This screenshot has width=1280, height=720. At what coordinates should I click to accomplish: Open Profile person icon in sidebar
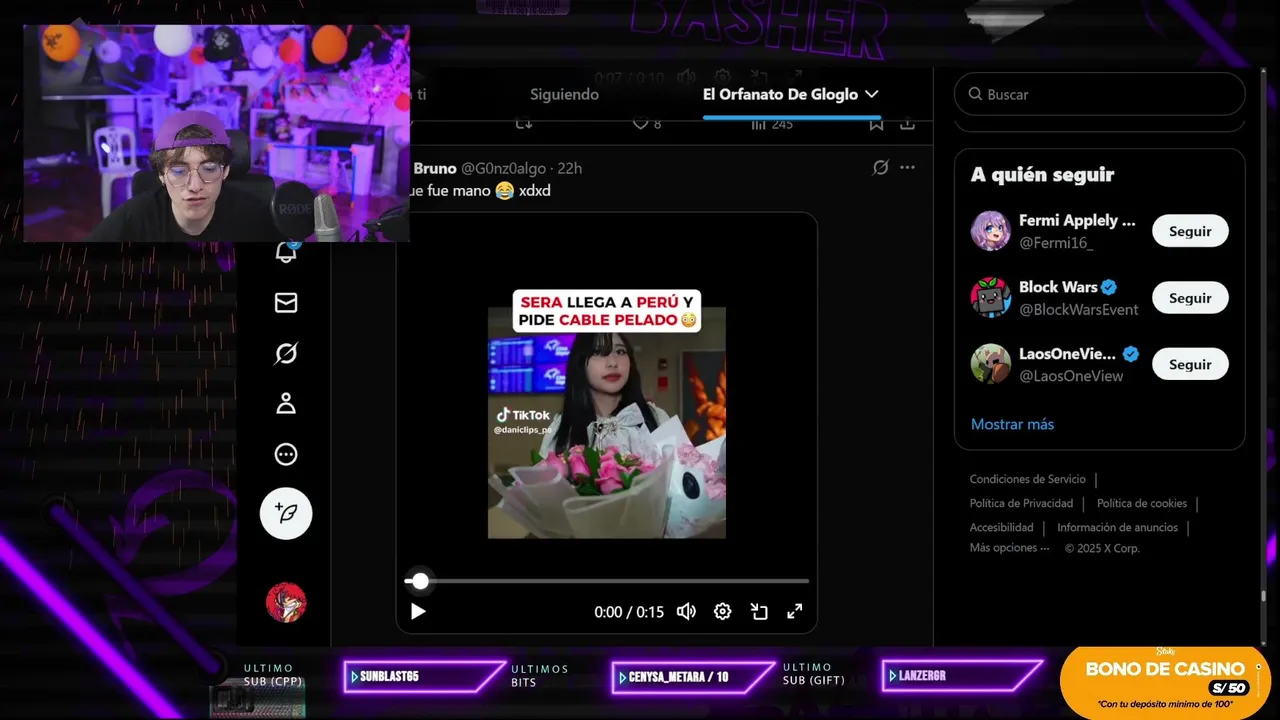[286, 404]
